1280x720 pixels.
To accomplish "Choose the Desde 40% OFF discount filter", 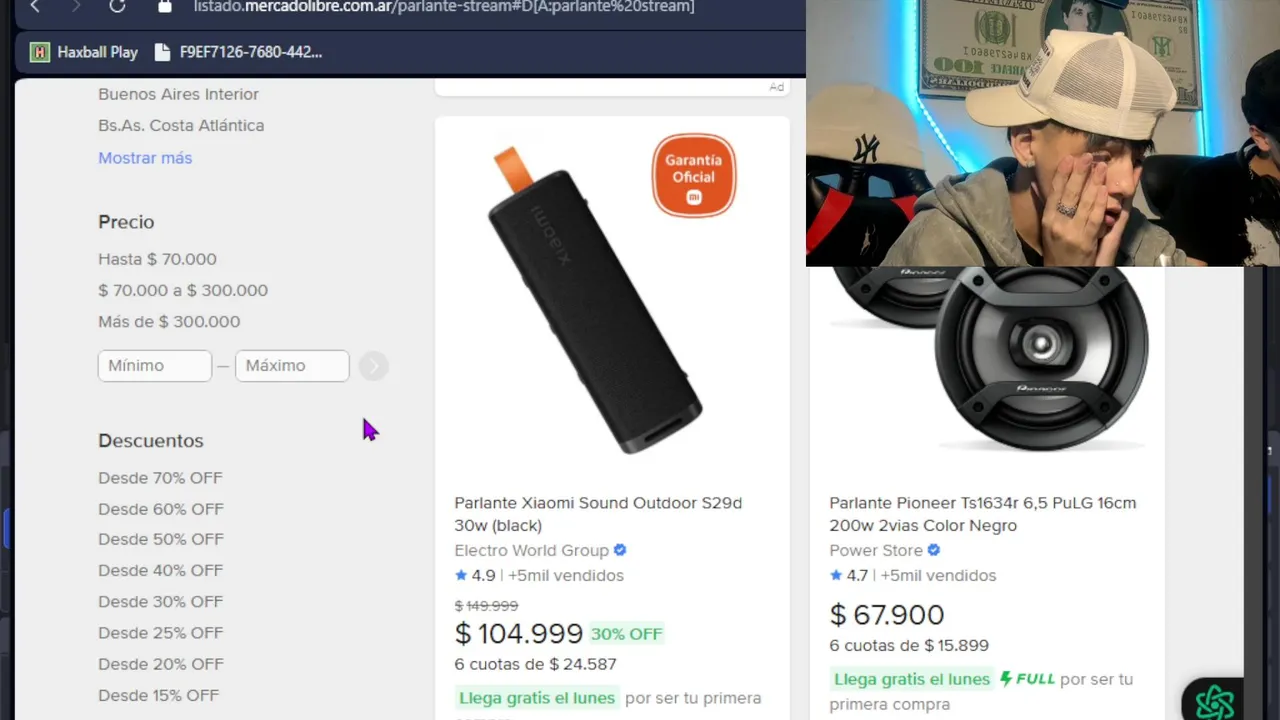I will (x=160, y=570).
